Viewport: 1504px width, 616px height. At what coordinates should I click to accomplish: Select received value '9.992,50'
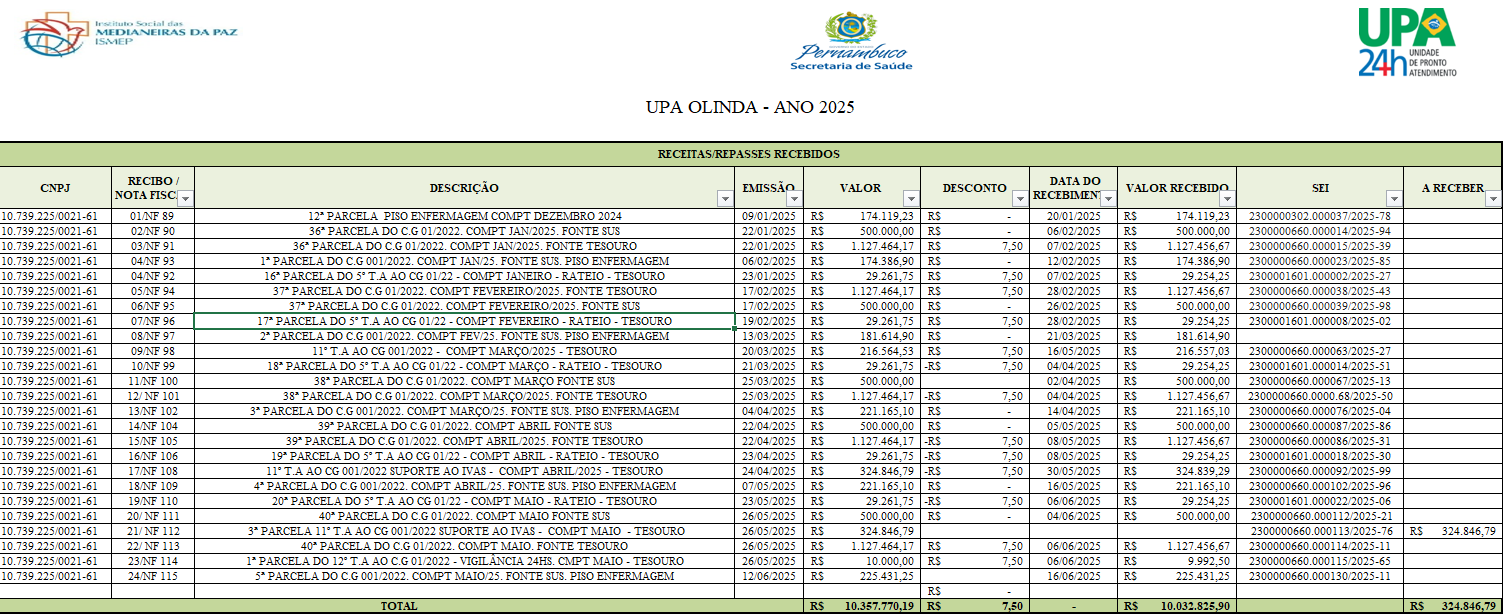click(1176, 561)
